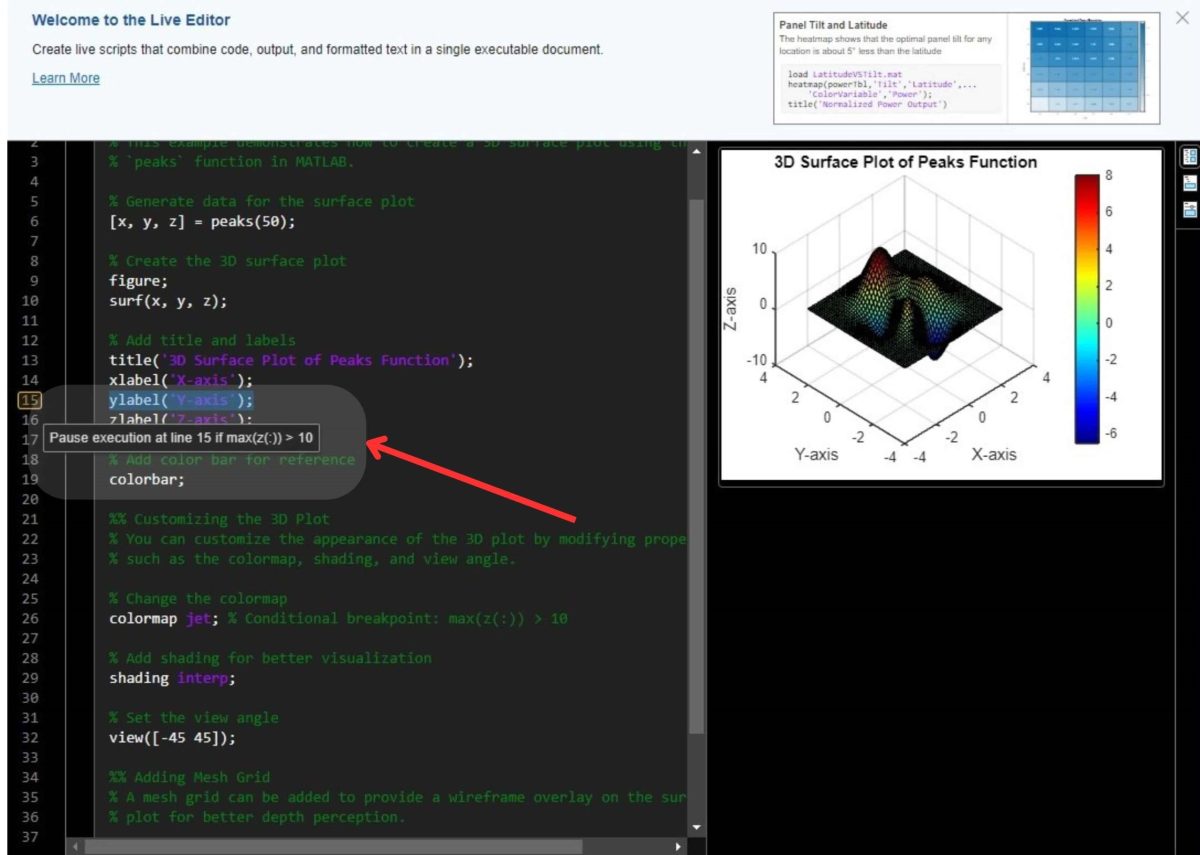1200x855 pixels.
Task: Place cursor on the surf(x, y, z) command
Action: [165, 301]
